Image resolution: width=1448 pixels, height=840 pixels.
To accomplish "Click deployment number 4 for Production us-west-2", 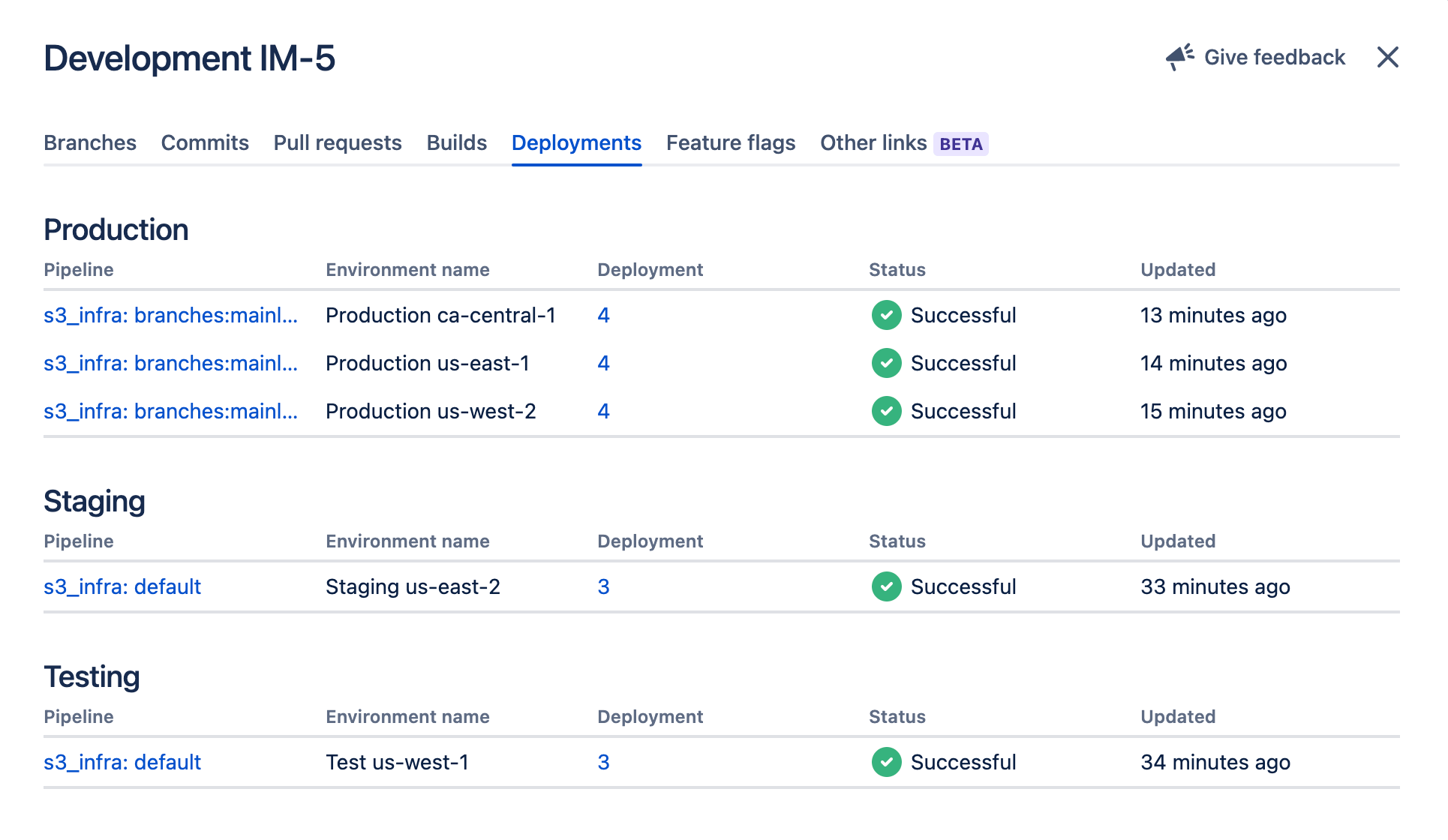I will click(602, 411).
